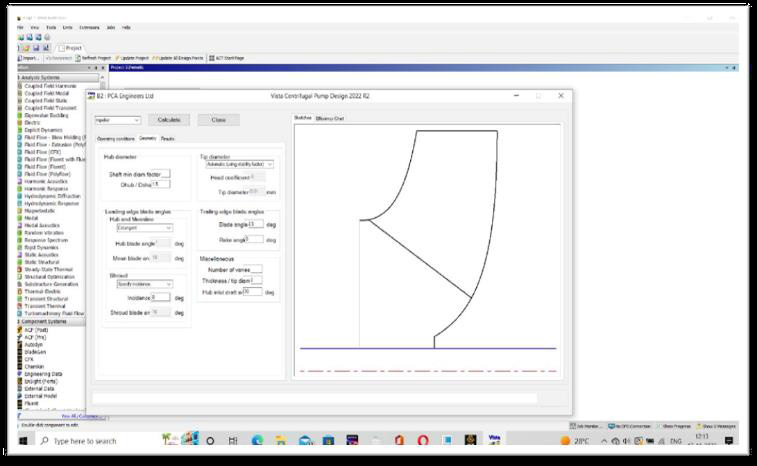
Task: Open the impeller selection dropdown in Vista dialog
Action: [118, 120]
